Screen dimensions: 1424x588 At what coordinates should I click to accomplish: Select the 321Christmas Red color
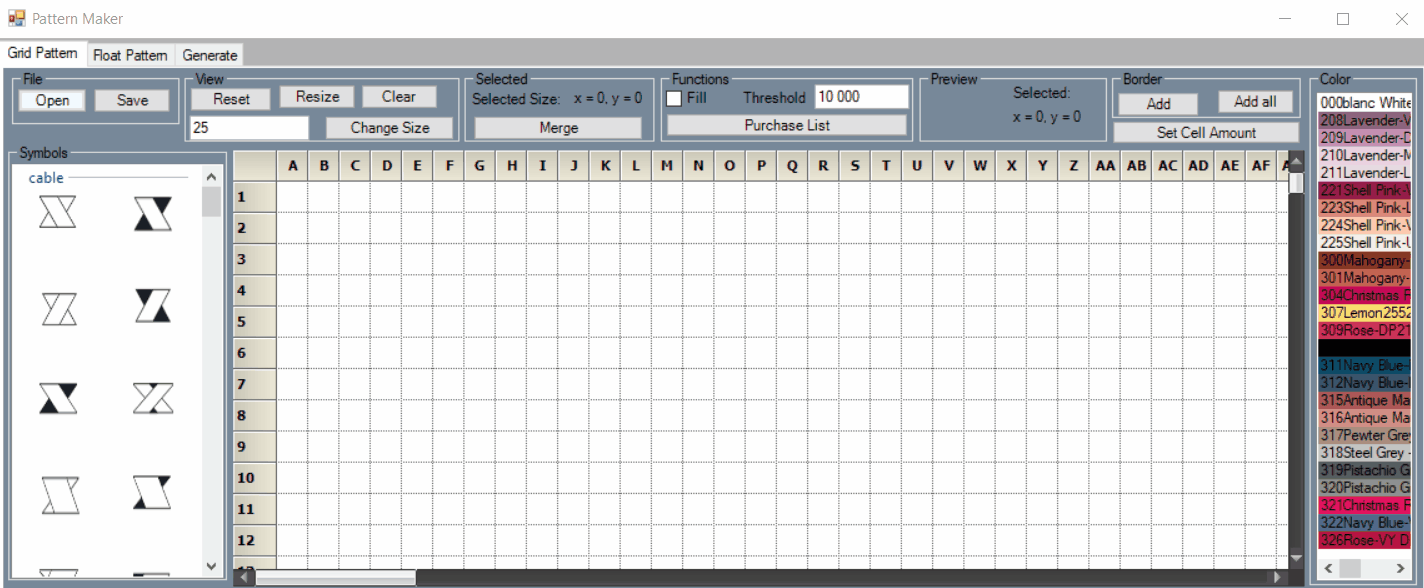(x=1364, y=505)
